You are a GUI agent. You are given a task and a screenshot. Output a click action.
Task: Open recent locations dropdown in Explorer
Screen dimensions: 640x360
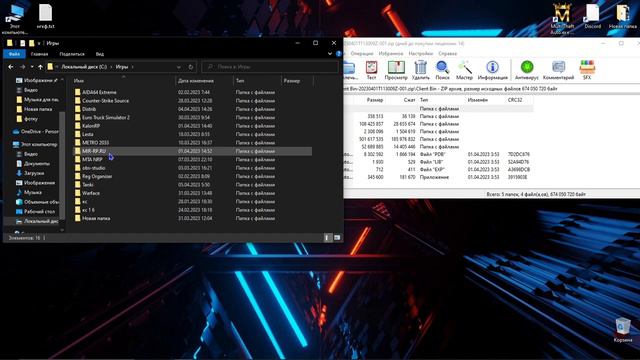[32, 67]
